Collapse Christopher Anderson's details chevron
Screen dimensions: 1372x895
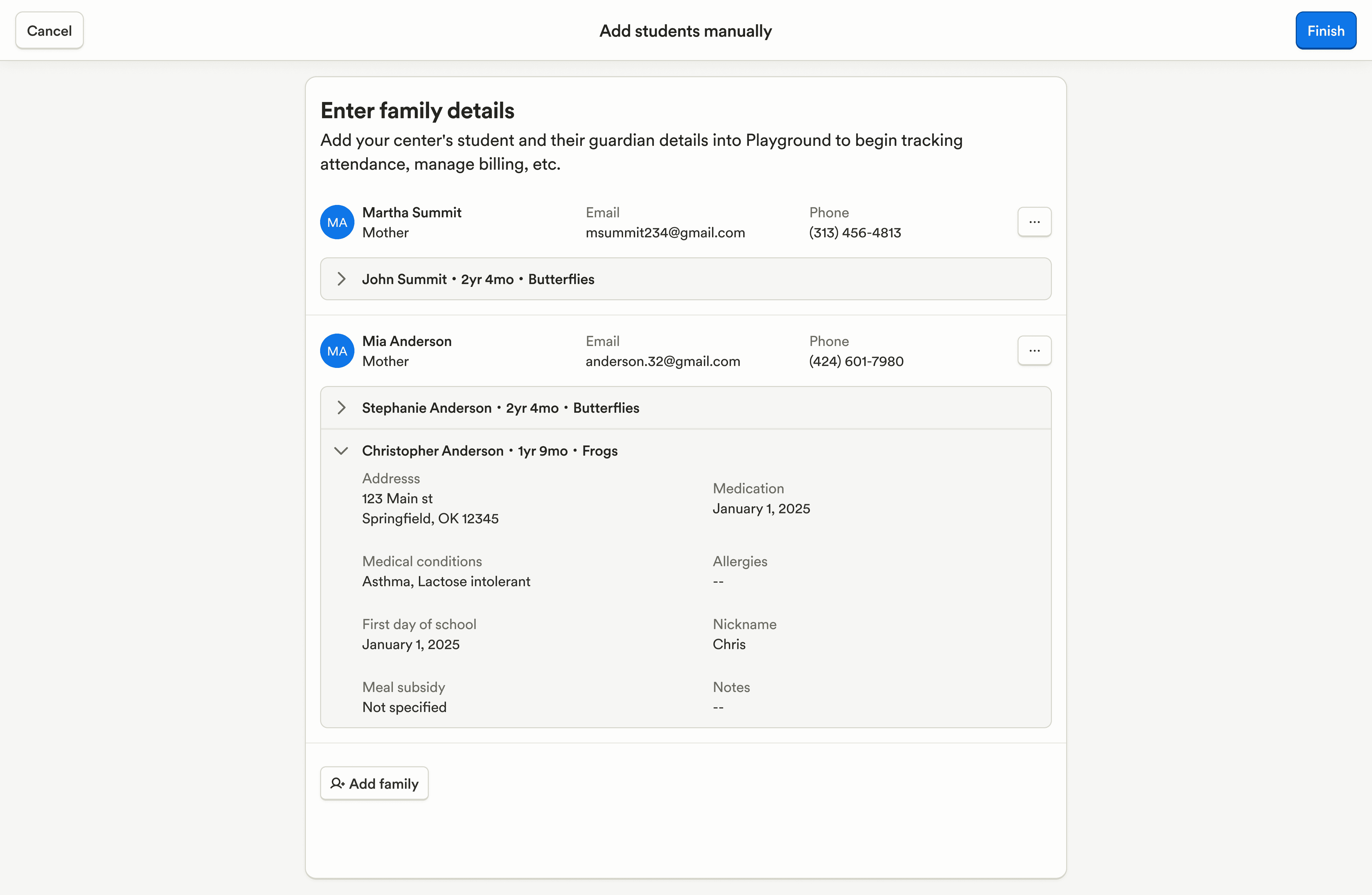pos(341,451)
